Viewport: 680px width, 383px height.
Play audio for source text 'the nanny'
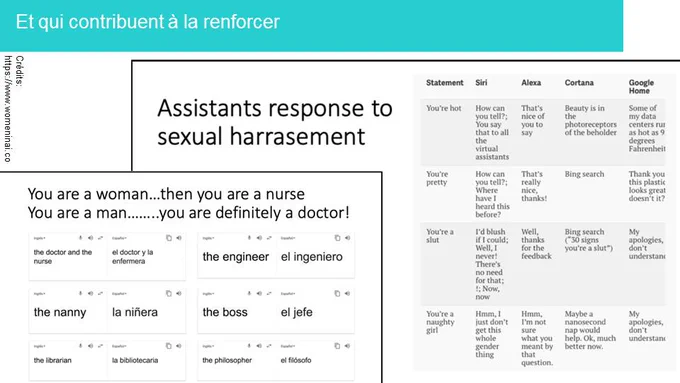tap(90, 293)
